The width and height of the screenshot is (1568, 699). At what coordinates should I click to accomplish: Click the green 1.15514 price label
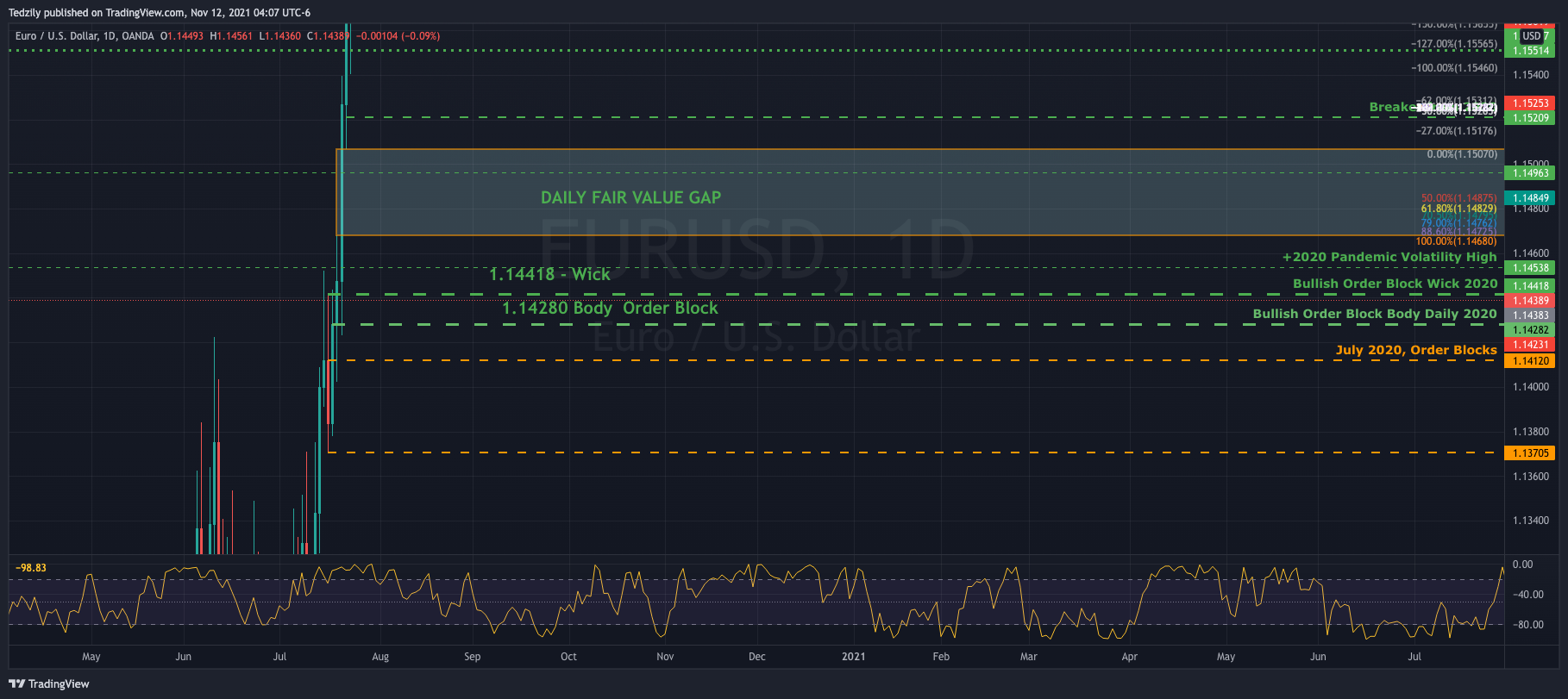pos(1529,51)
